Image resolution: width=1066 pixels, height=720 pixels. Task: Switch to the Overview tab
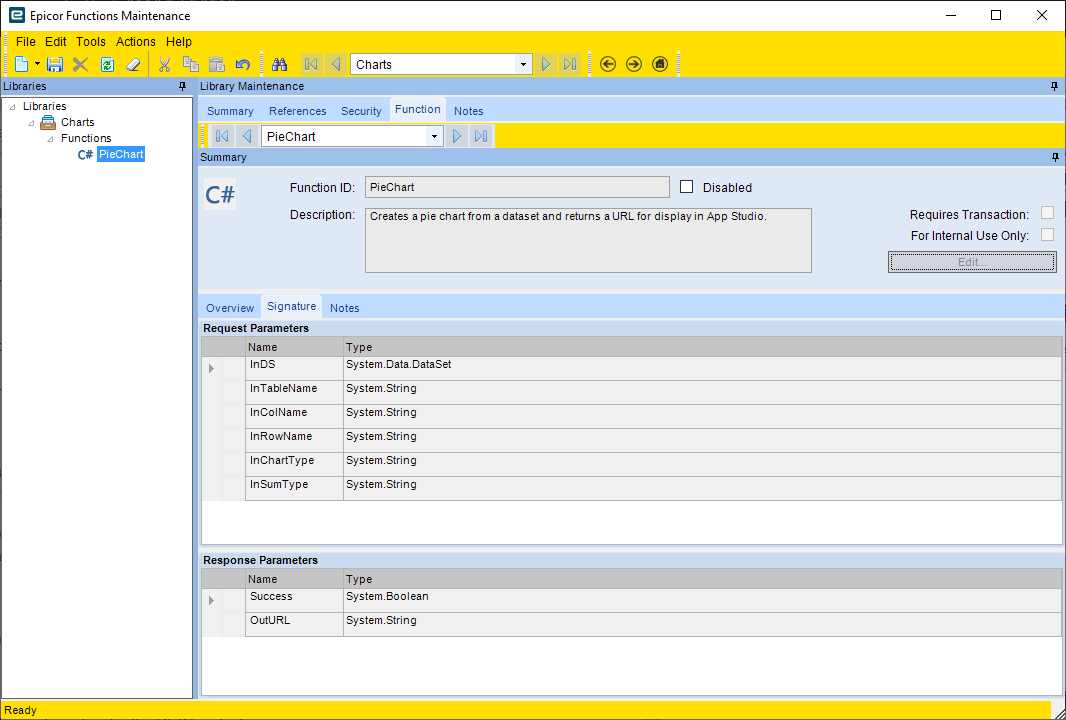click(x=230, y=308)
